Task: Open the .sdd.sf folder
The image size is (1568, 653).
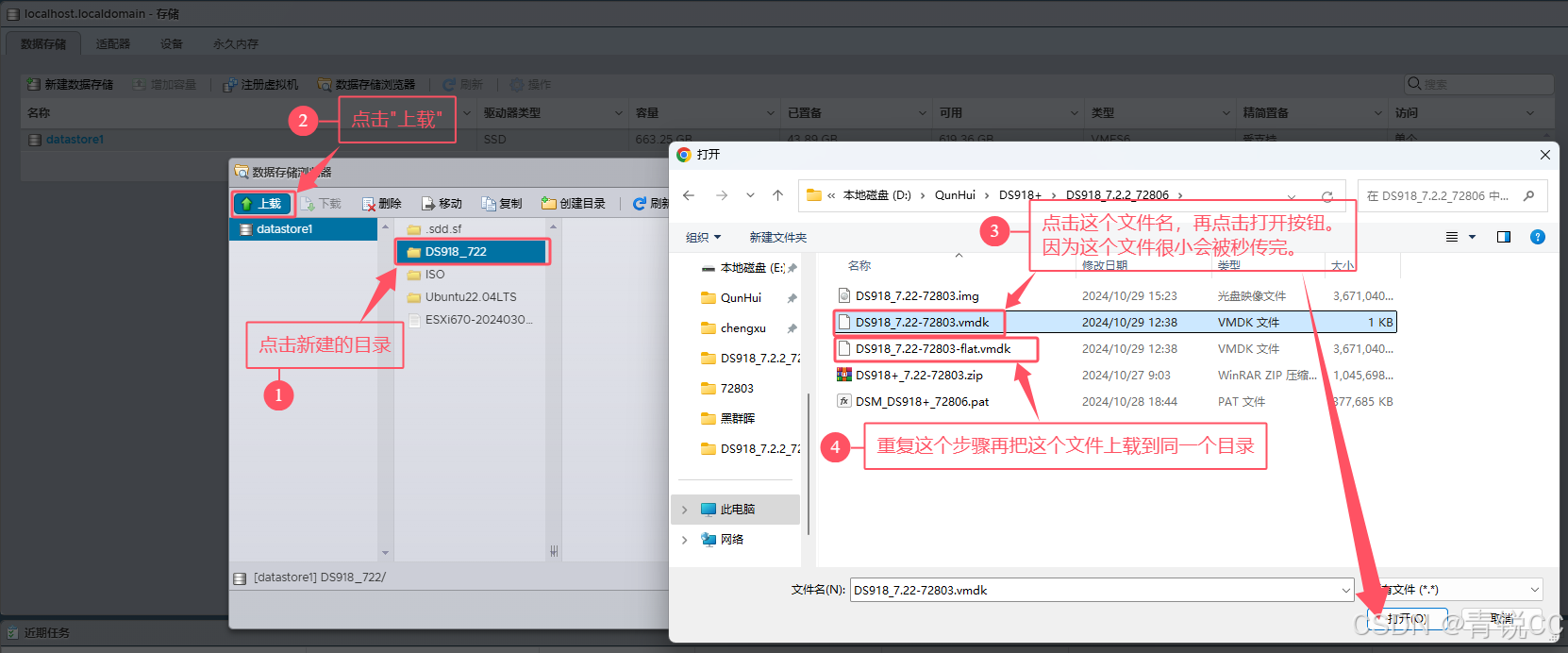Action: pos(443,229)
